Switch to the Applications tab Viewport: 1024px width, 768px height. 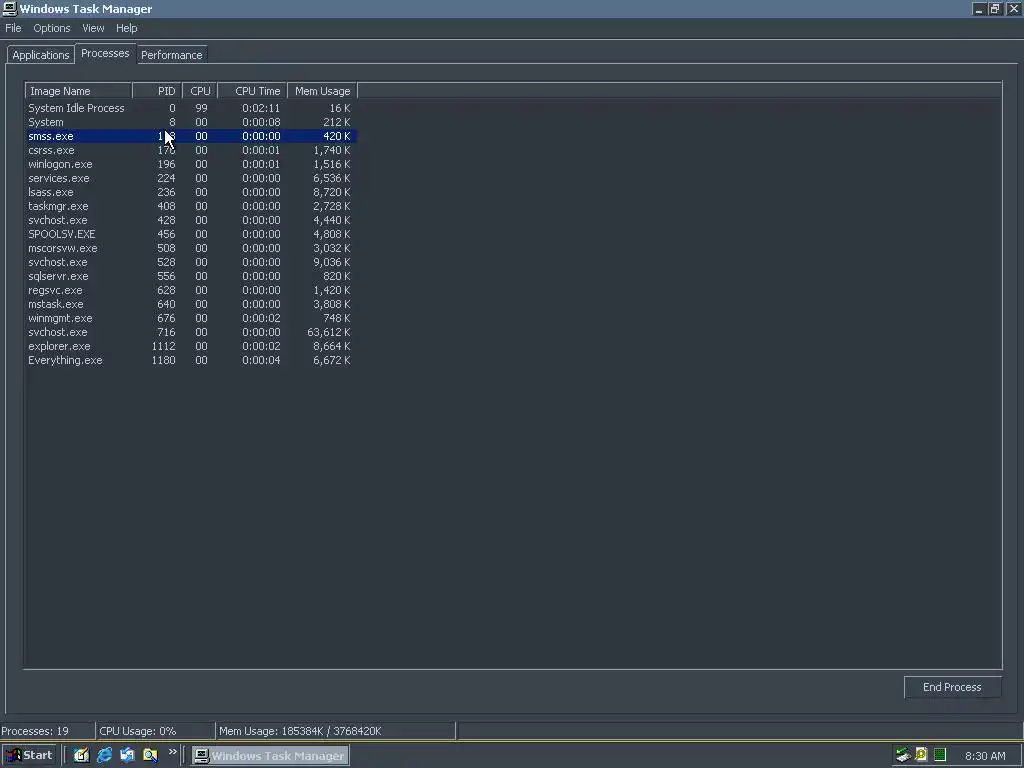click(40, 55)
